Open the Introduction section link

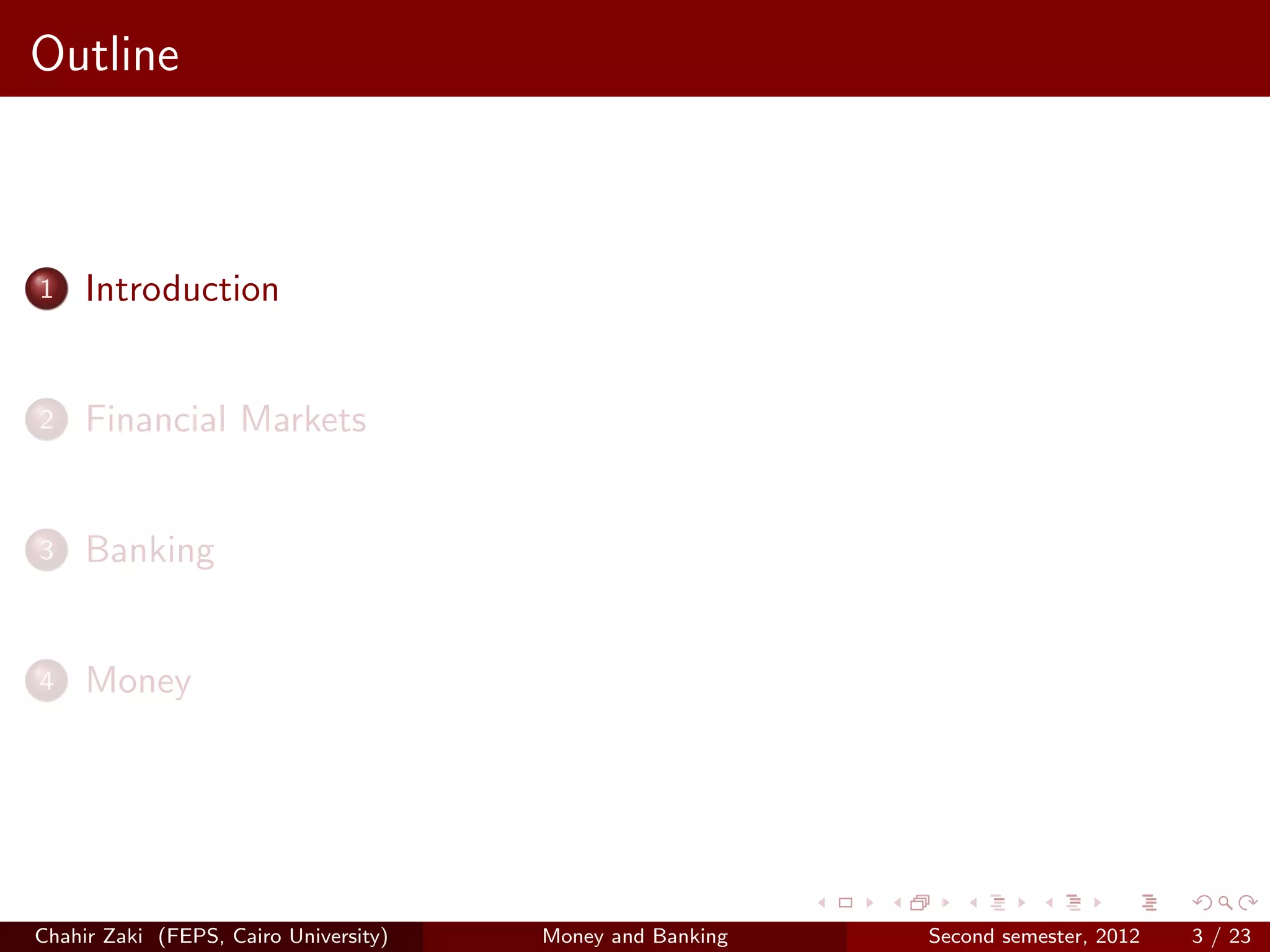coord(182,289)
